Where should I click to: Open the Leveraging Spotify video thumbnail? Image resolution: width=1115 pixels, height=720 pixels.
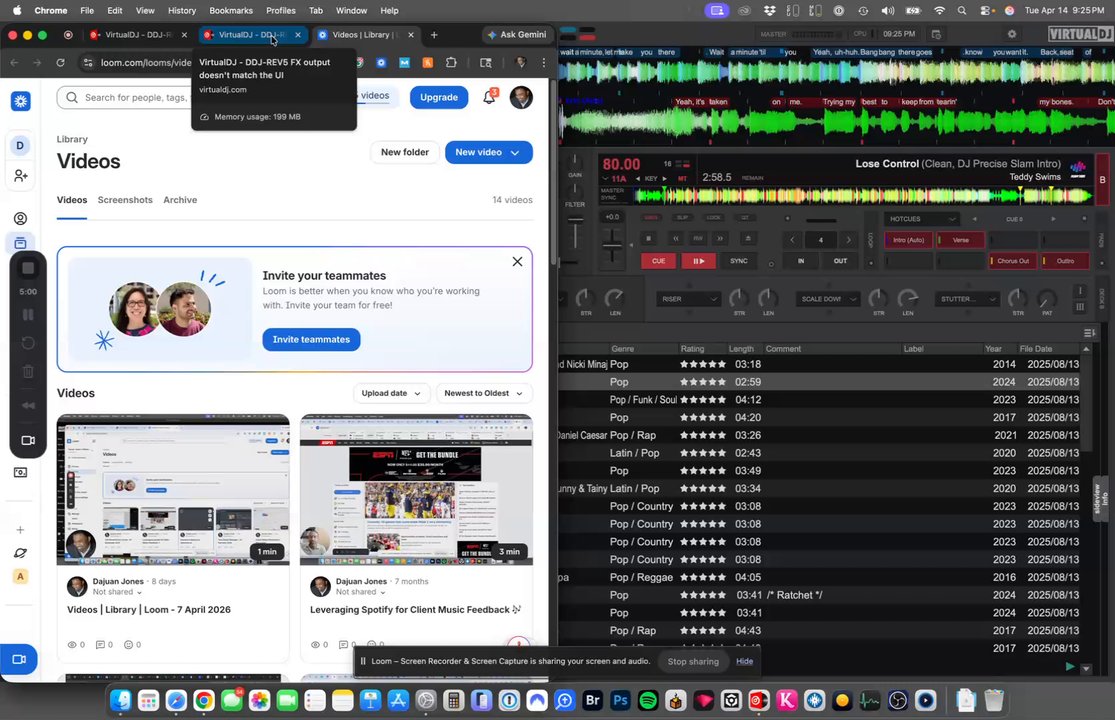(416, 490)
